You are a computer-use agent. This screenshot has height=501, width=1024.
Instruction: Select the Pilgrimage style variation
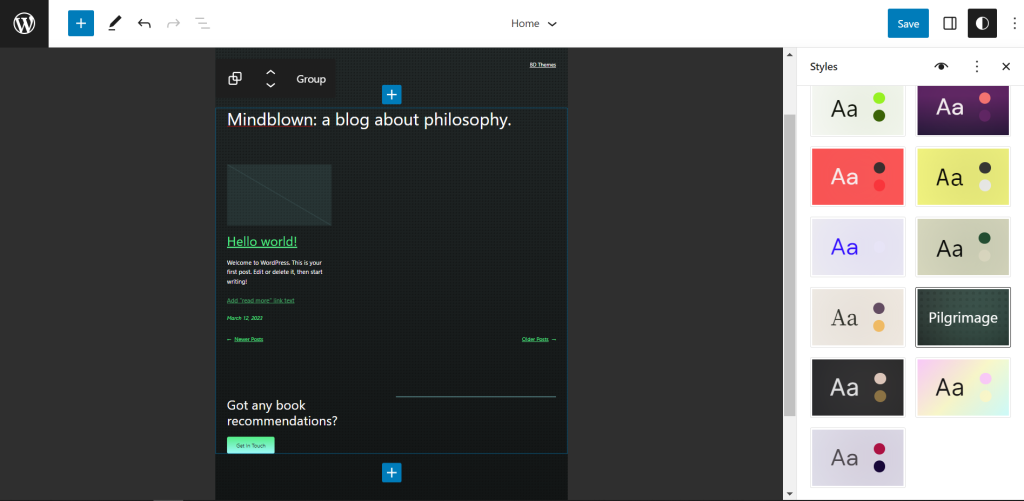(x=963, y=317)
